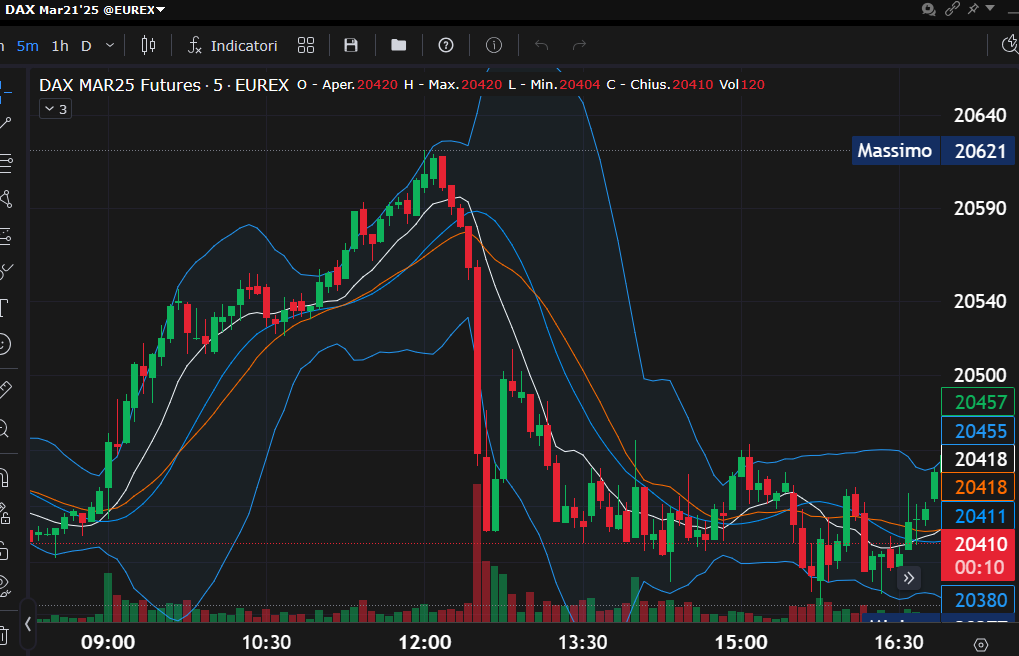Select the Ruler measure tool
Image resolution: width=1019 pixels, height=656 pixels.
click(5, 388)
